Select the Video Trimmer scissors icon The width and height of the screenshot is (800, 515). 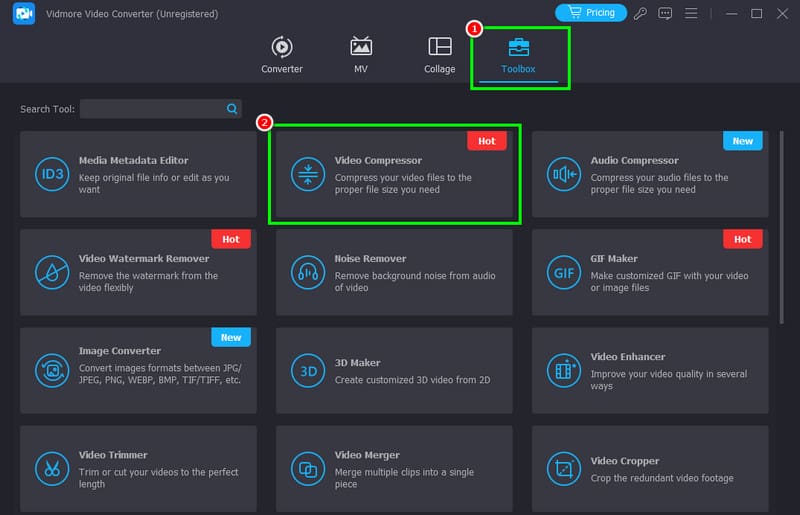point(52,469)
